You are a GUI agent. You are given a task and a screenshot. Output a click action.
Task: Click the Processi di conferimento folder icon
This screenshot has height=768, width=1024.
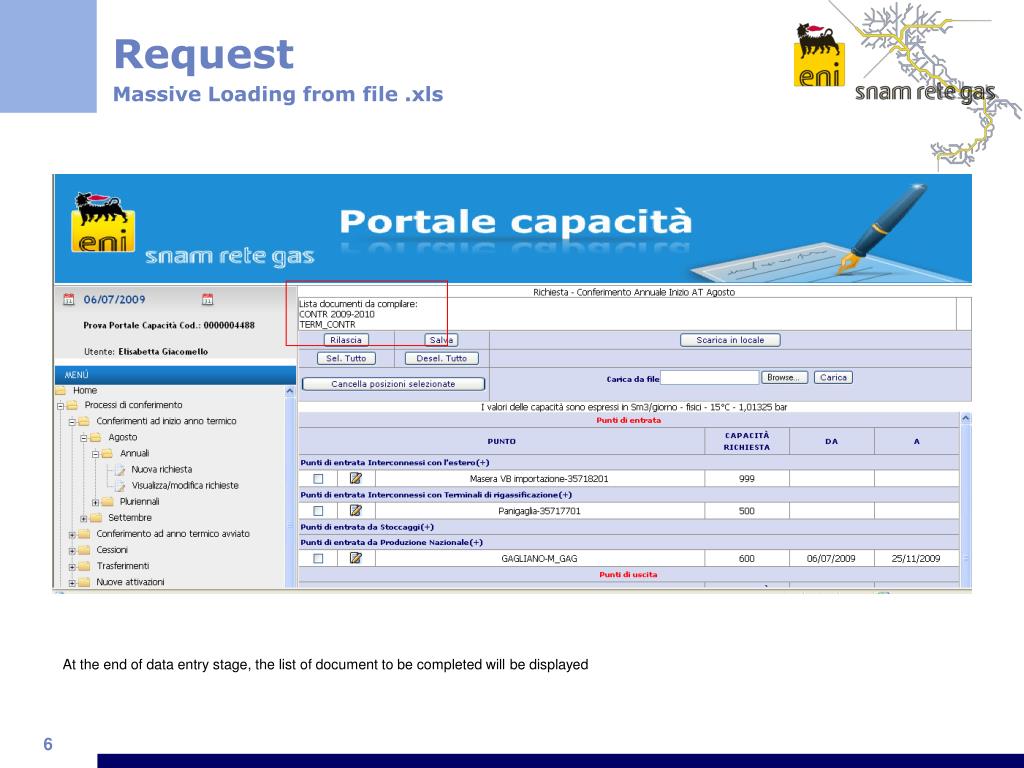(72, 406)
